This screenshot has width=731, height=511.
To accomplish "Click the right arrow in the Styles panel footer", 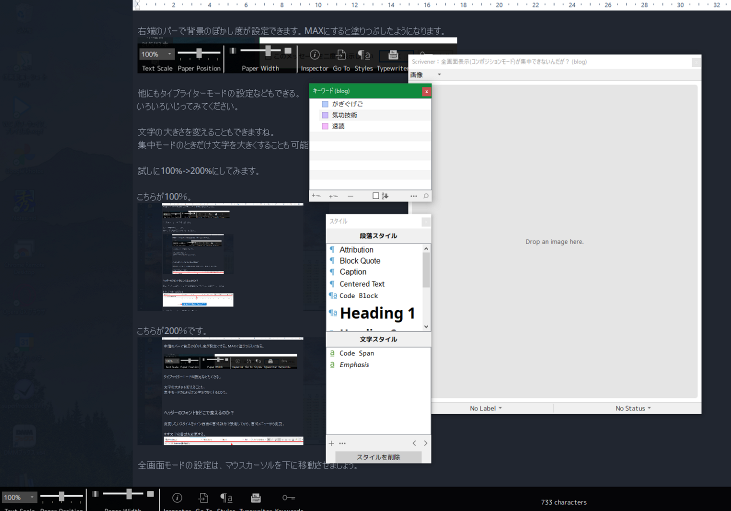I will [425, 443].
